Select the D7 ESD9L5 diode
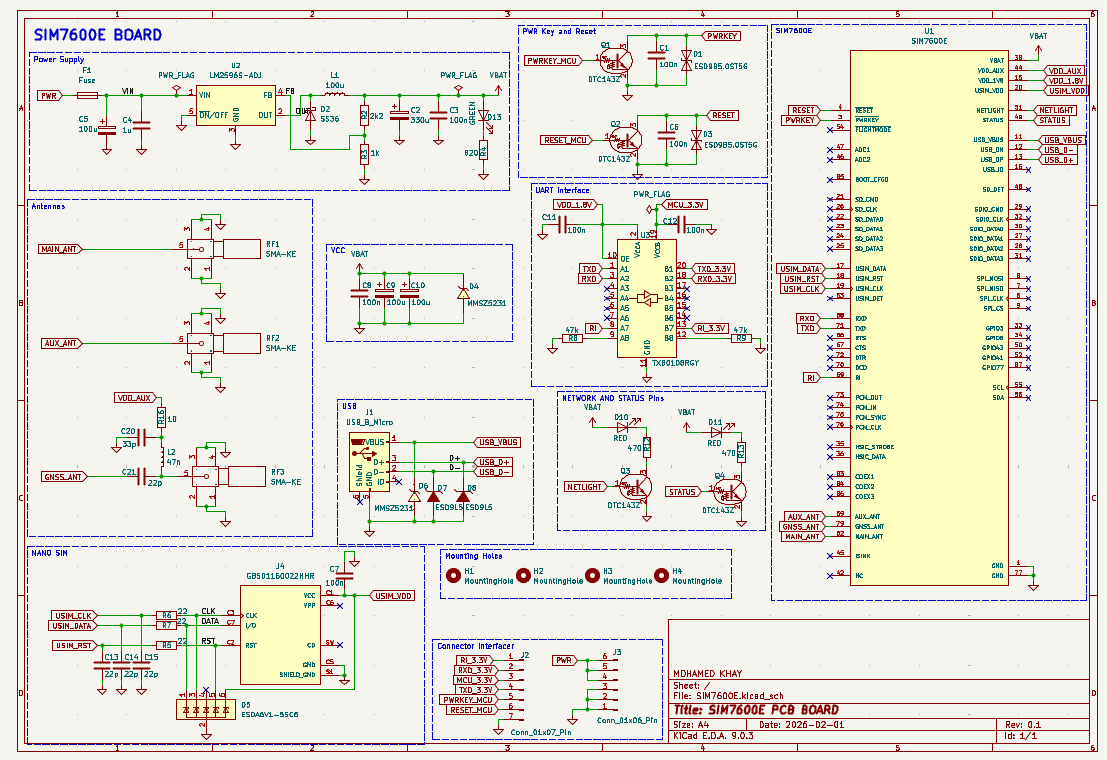Screen dimensions: 1107x760 click(x=433, y=497)
